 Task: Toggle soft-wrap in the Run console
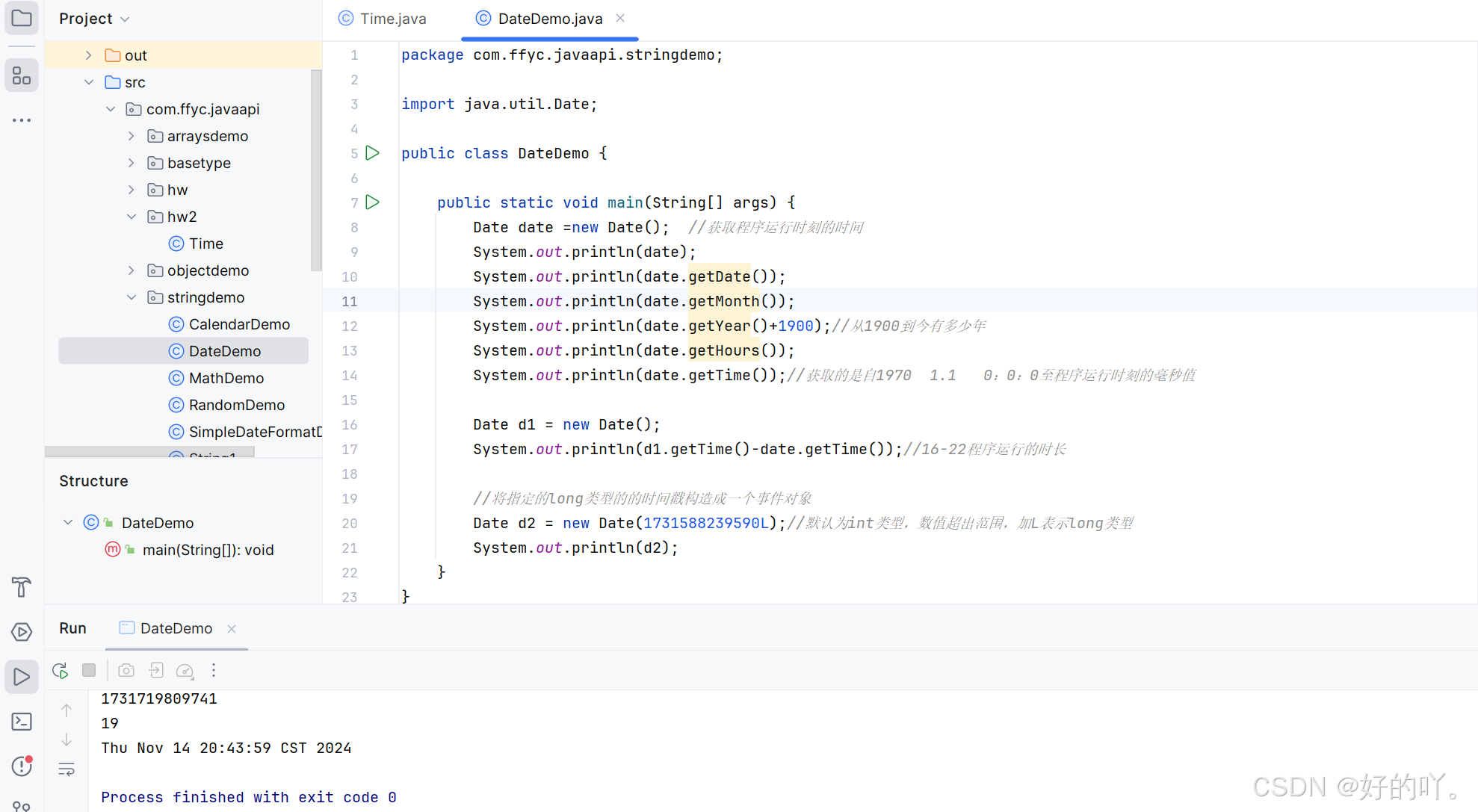[67, 769]
